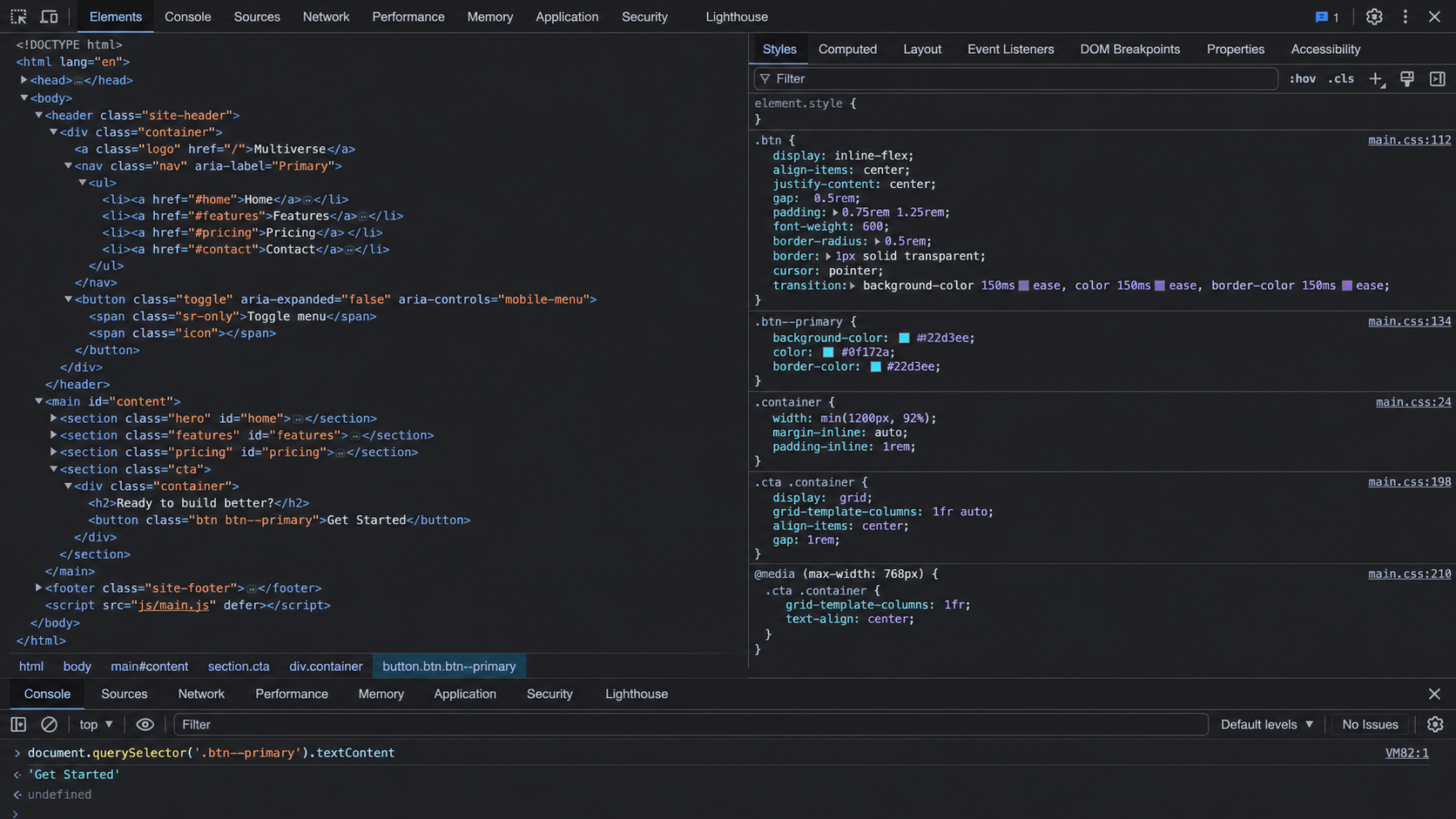Open the DOM Breakpoints tab
This screenshot has width=1456, height=819.
tap(1129, 49)
